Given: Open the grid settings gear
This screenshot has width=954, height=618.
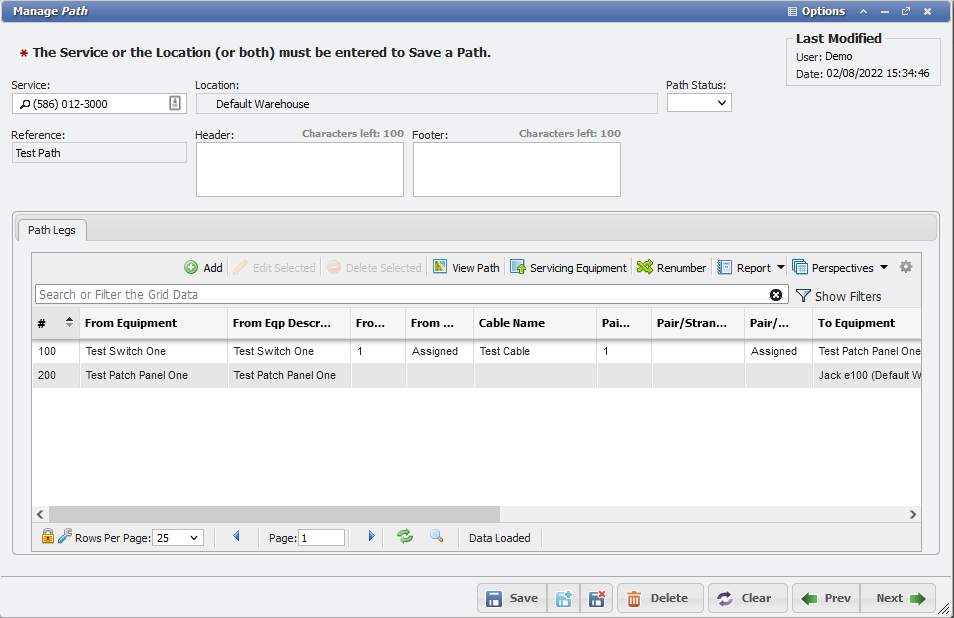Looking at the screenshot, I should [x=906, y=267].
